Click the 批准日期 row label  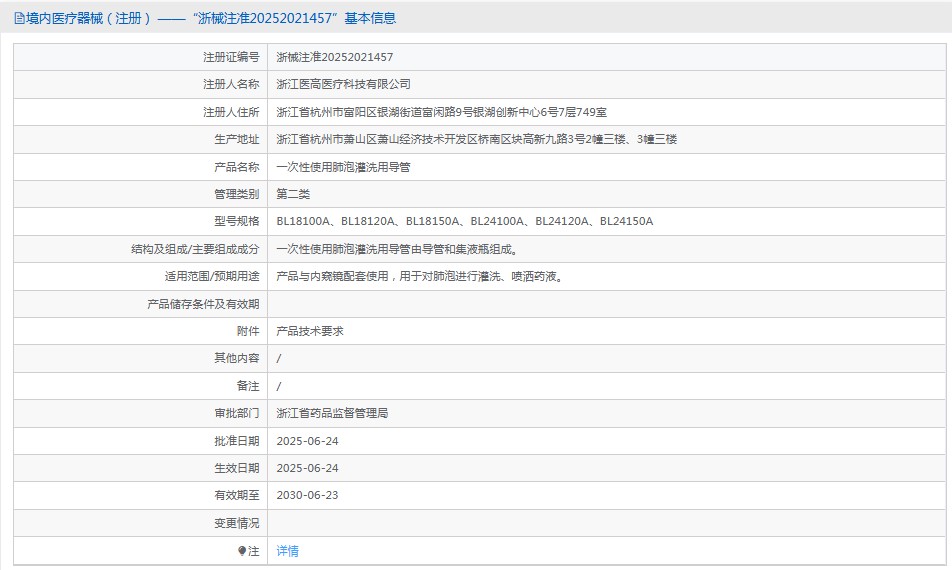coord(236,441)
